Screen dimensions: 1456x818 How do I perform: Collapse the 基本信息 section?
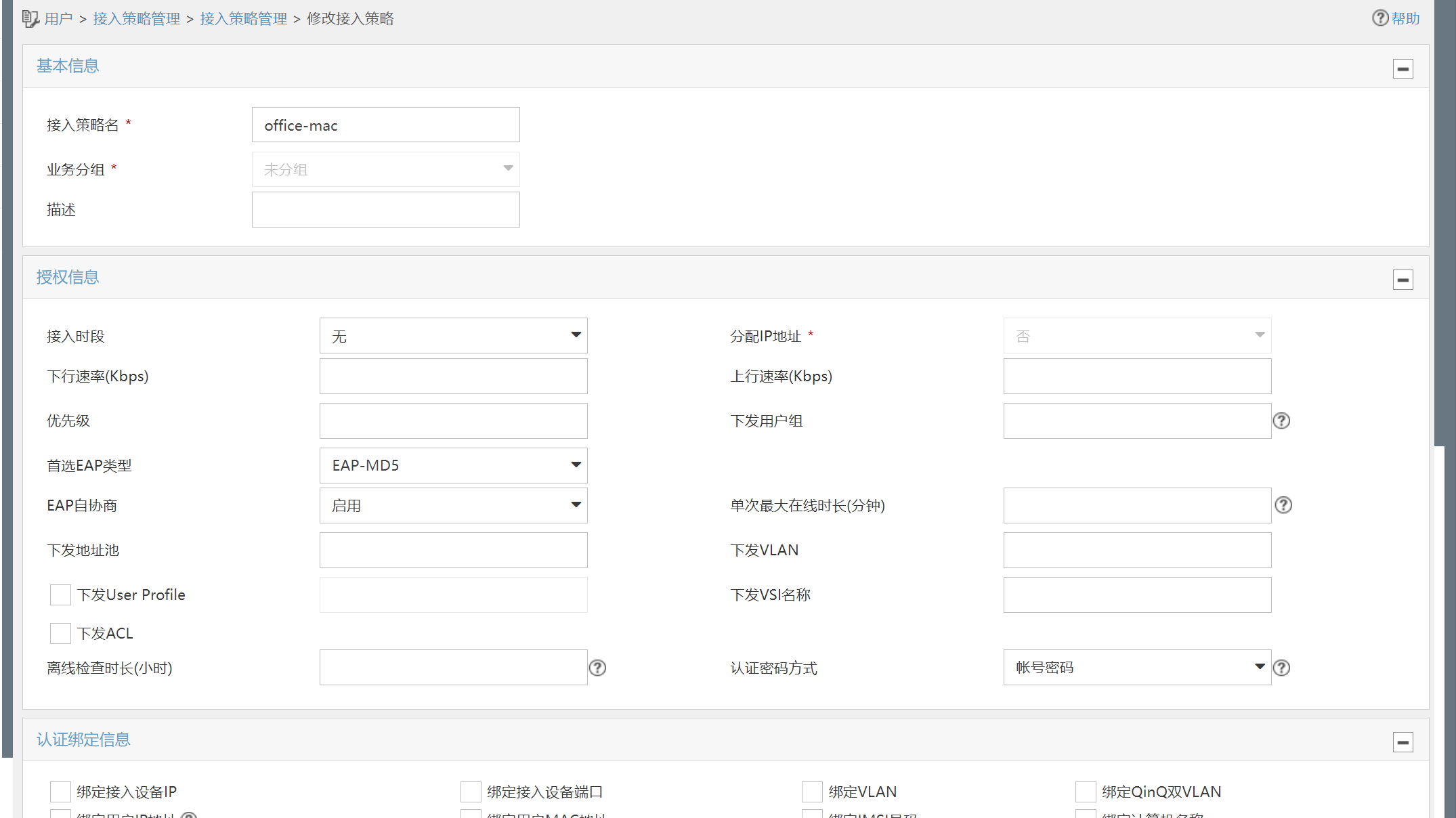point(1403,69)
